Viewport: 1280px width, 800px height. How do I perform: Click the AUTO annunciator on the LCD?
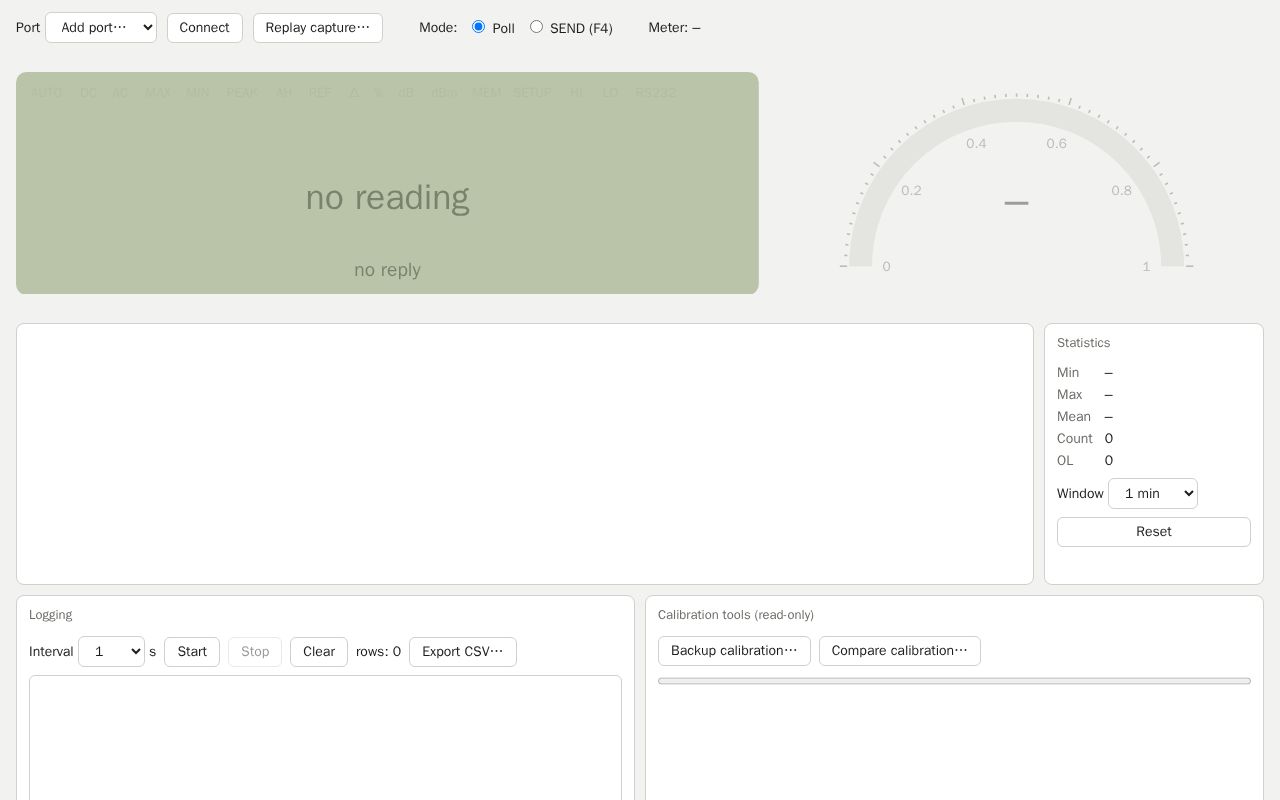point(46,93)
